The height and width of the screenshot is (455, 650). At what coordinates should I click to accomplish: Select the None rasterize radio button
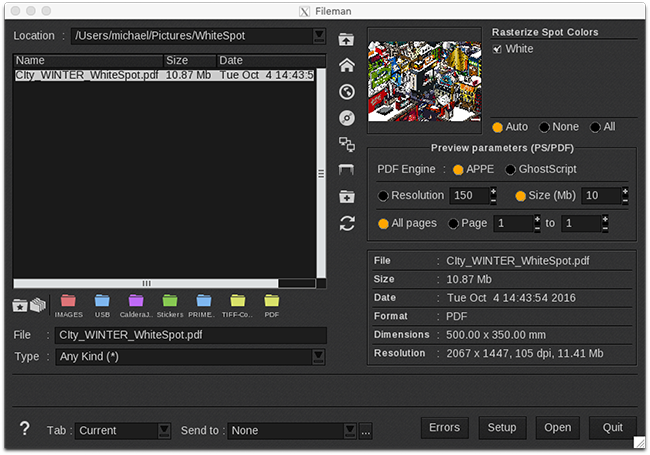(x=545, y=127)
